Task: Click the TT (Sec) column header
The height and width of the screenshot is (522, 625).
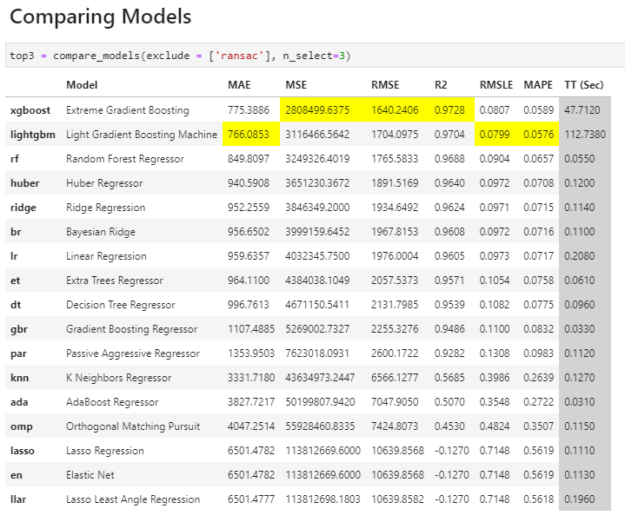Action: point(584,85)
